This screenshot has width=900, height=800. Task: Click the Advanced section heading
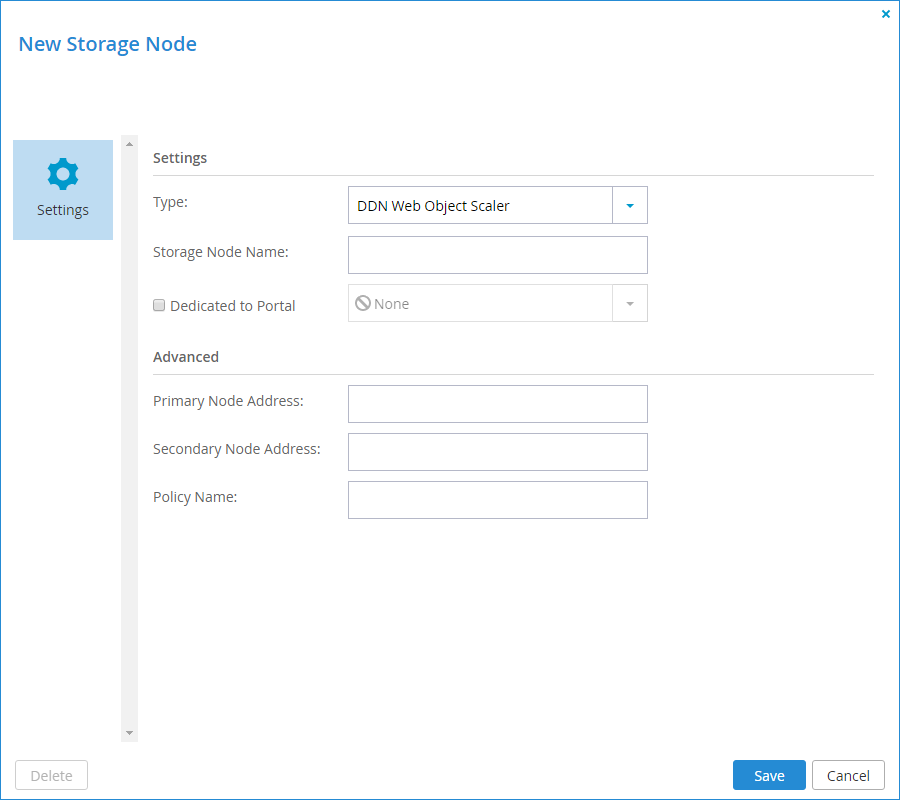point(186,357)
